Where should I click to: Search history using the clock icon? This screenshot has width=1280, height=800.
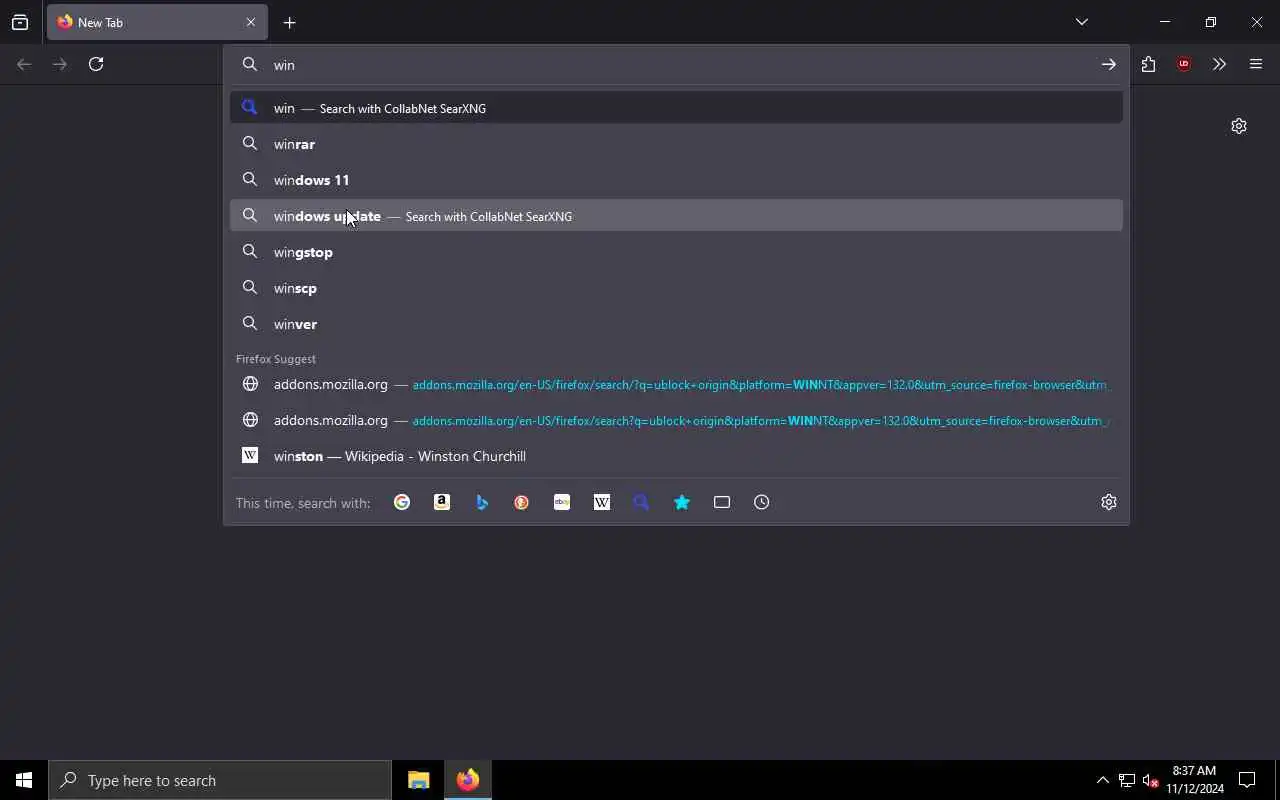tap(762, 502)
